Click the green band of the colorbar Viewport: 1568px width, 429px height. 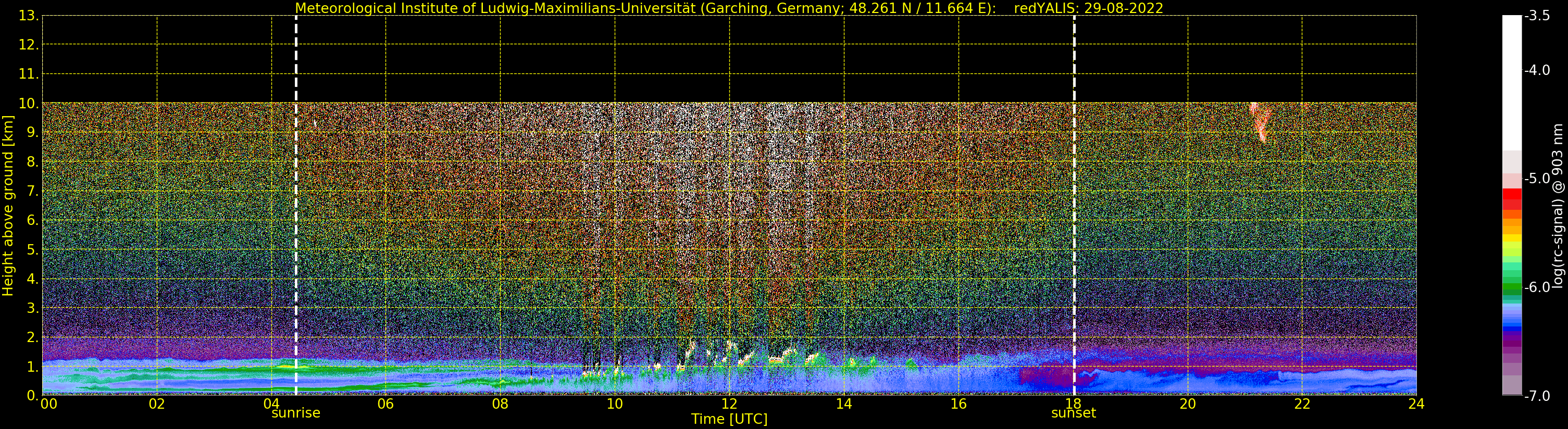tap(1512, 288)
